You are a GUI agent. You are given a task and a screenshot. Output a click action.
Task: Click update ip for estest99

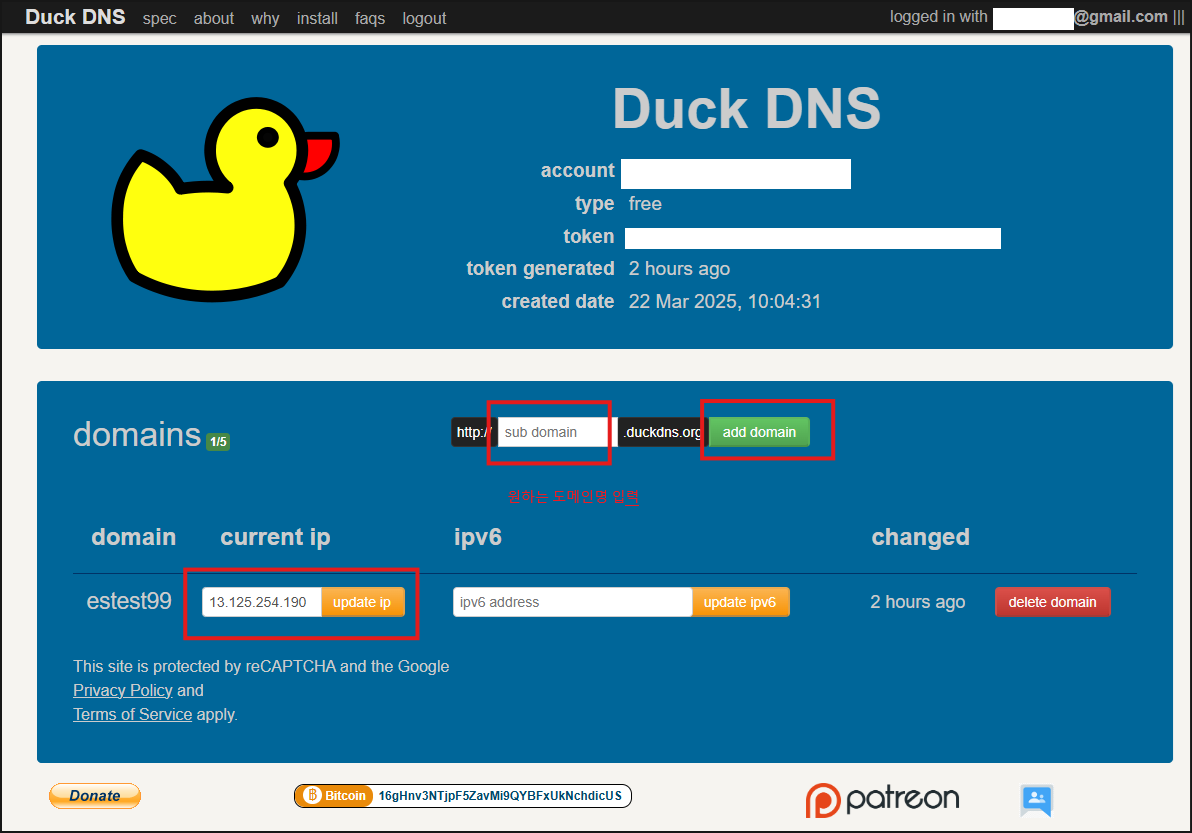(362, 602)
